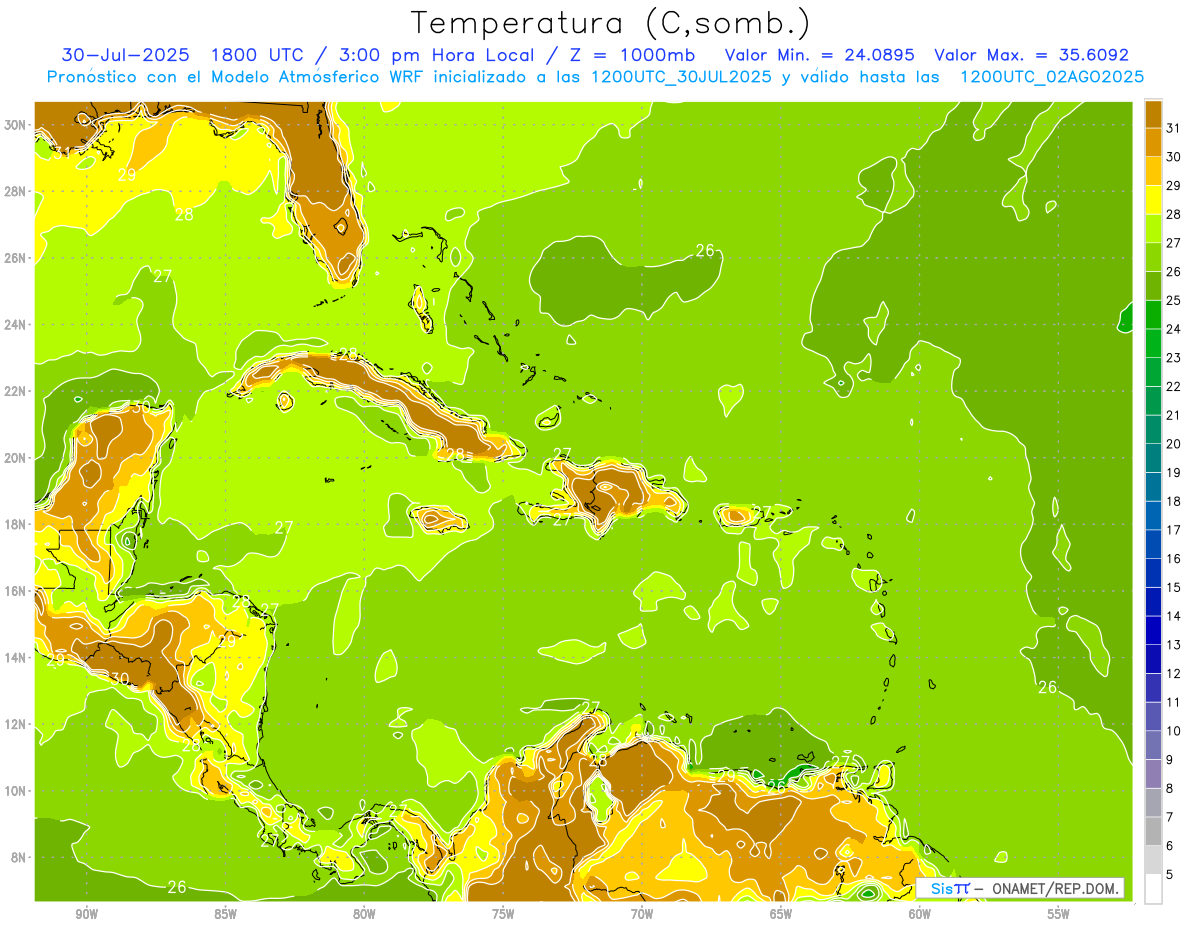Click the 24 value on the color scale
The width and height of the screenshot is (1200, 927).
[x=1174, y=329]
